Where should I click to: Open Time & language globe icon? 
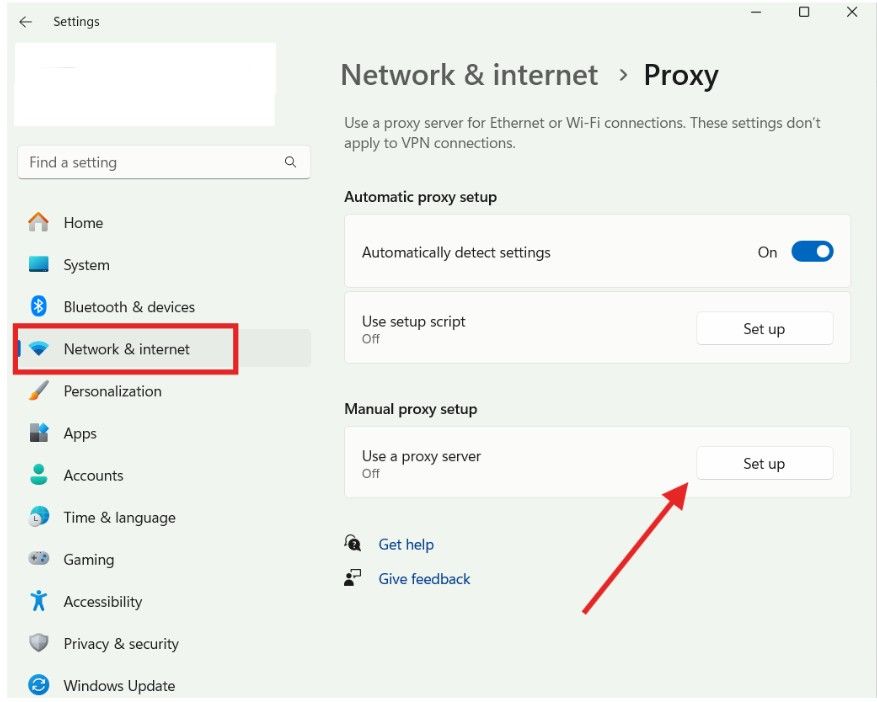click(38, 517)
